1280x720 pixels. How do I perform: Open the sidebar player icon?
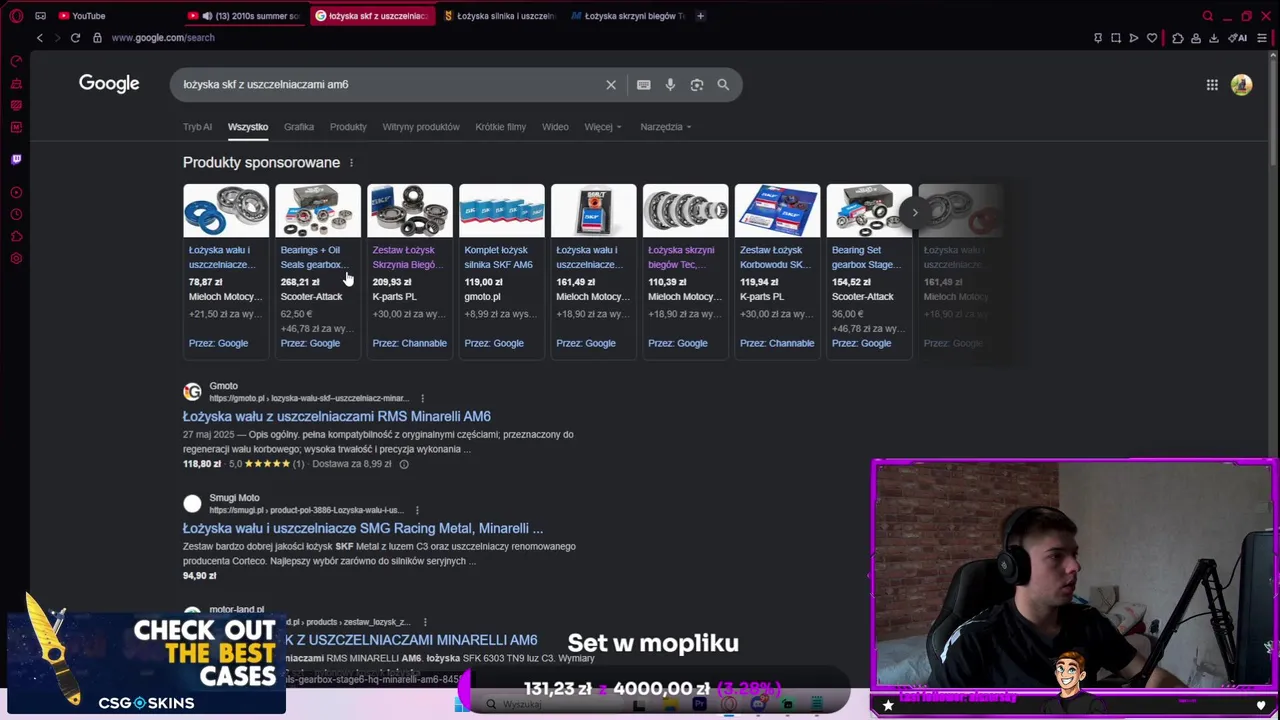point(16,193)
